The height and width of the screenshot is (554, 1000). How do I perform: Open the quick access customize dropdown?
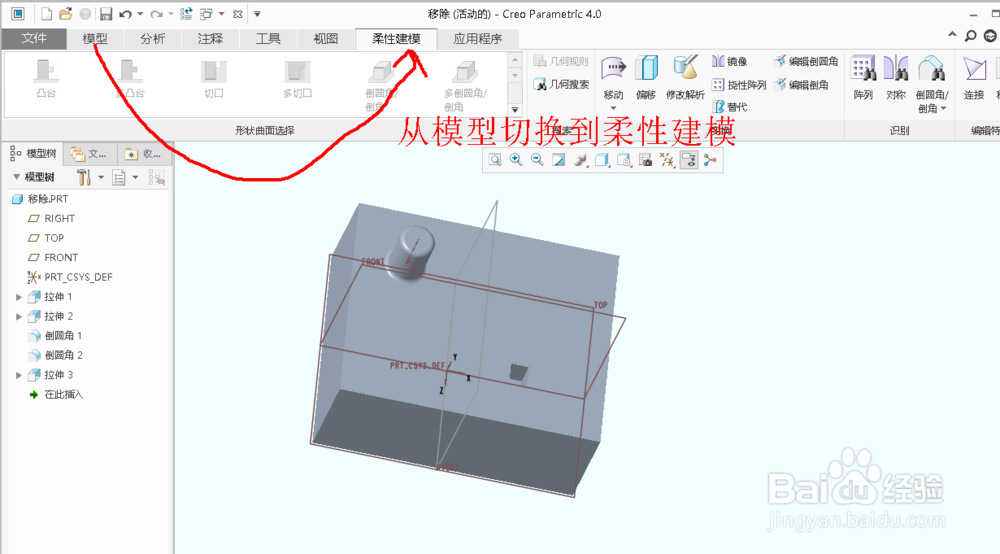click(257, 13)
